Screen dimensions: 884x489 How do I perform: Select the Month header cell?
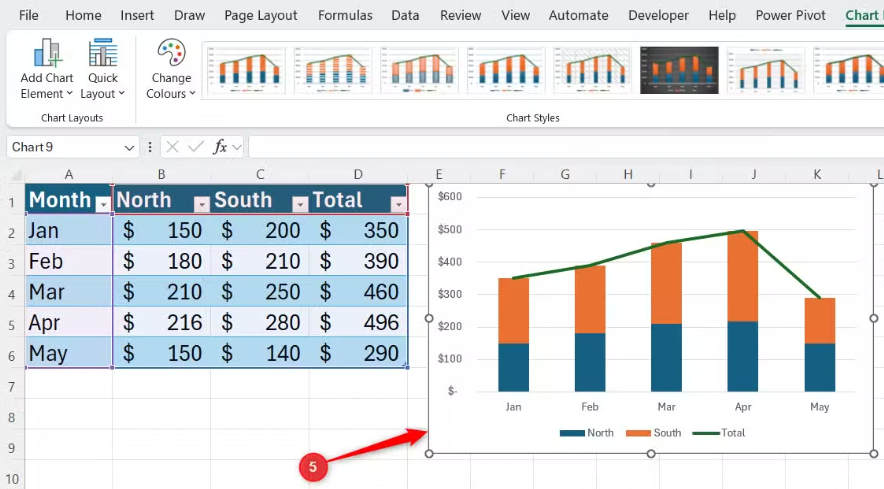click(68, 200)
